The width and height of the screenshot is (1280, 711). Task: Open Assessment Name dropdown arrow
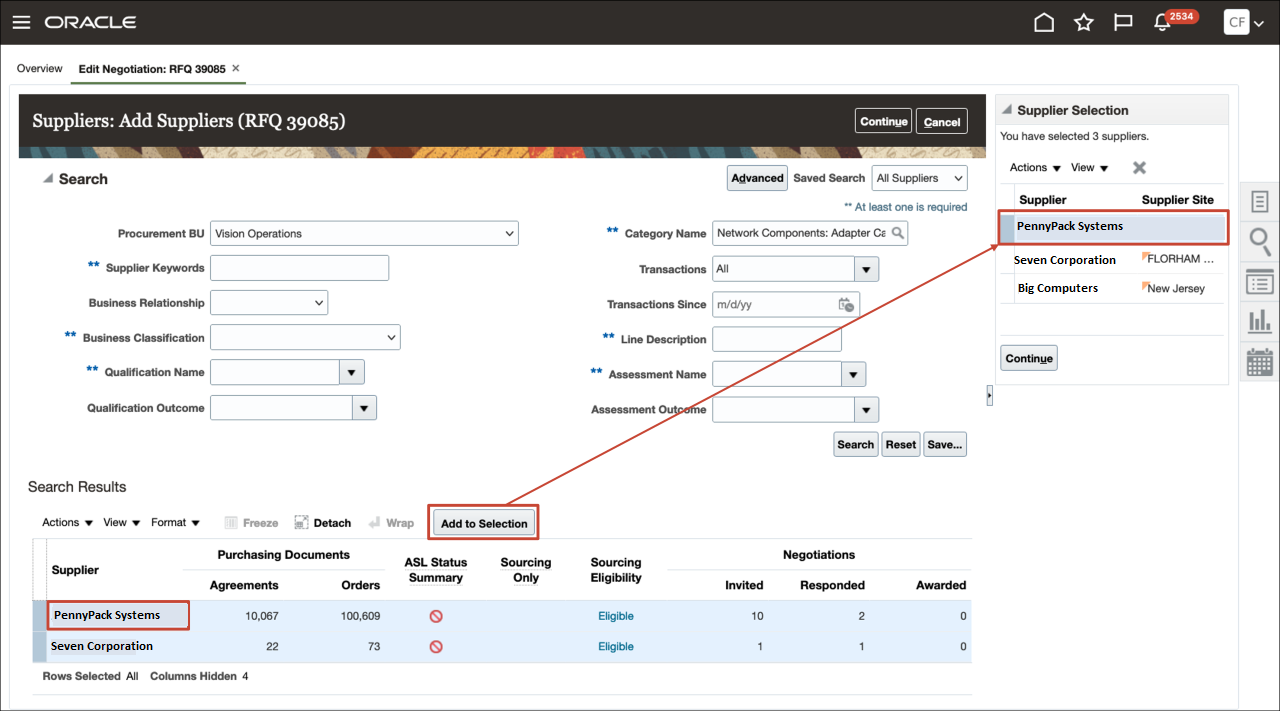click(853, 374)
